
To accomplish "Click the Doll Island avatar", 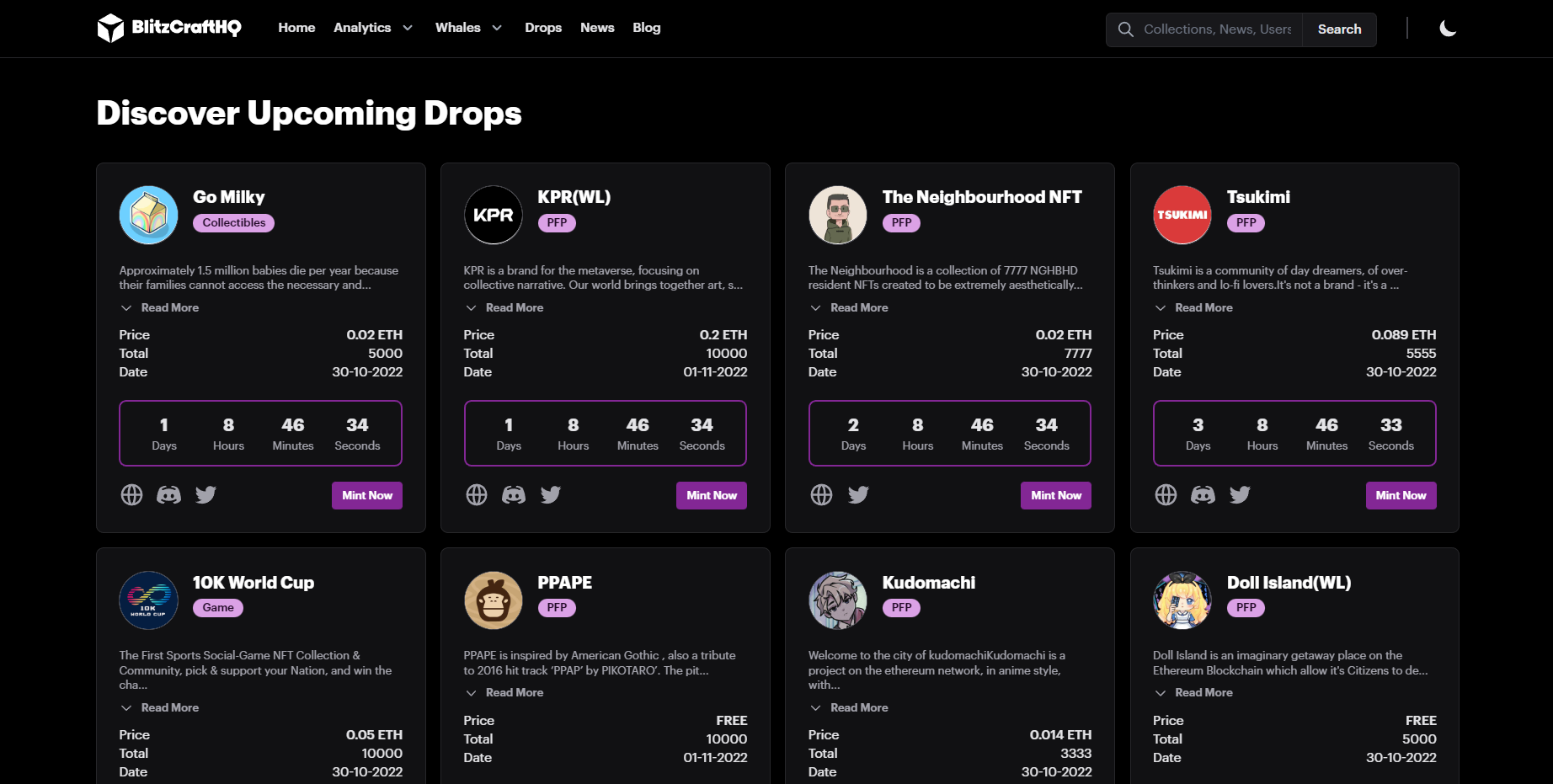I will 1182,600.
